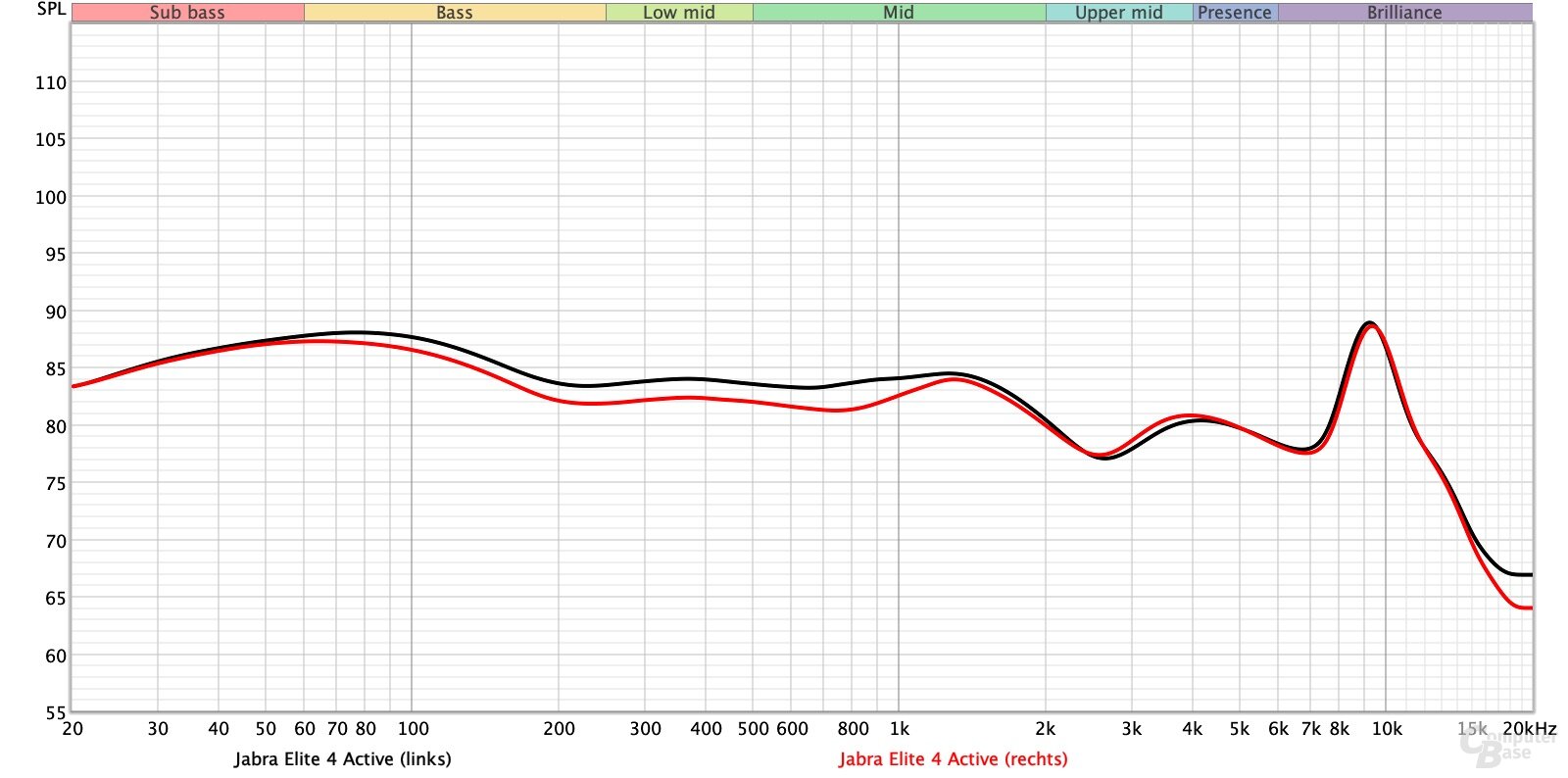Click the SPL axis title
Viewport: 1568px width, 778px height.
(52, 9)
